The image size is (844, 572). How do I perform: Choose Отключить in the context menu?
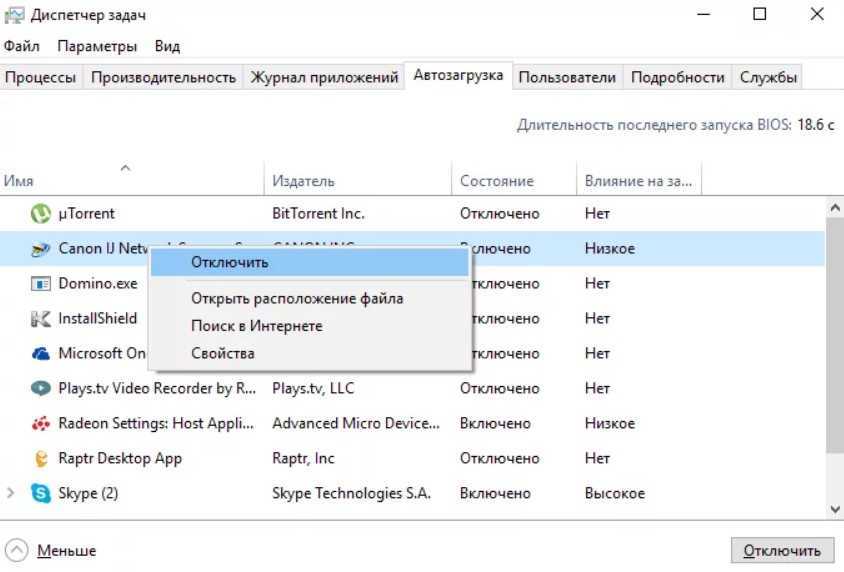pyautogui.click(x=310, y=263)
